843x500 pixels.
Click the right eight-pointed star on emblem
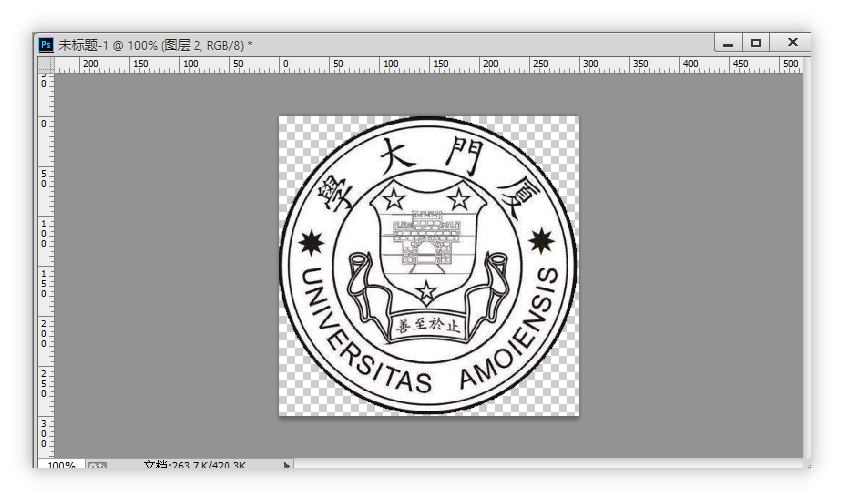(x=541, y=240)
